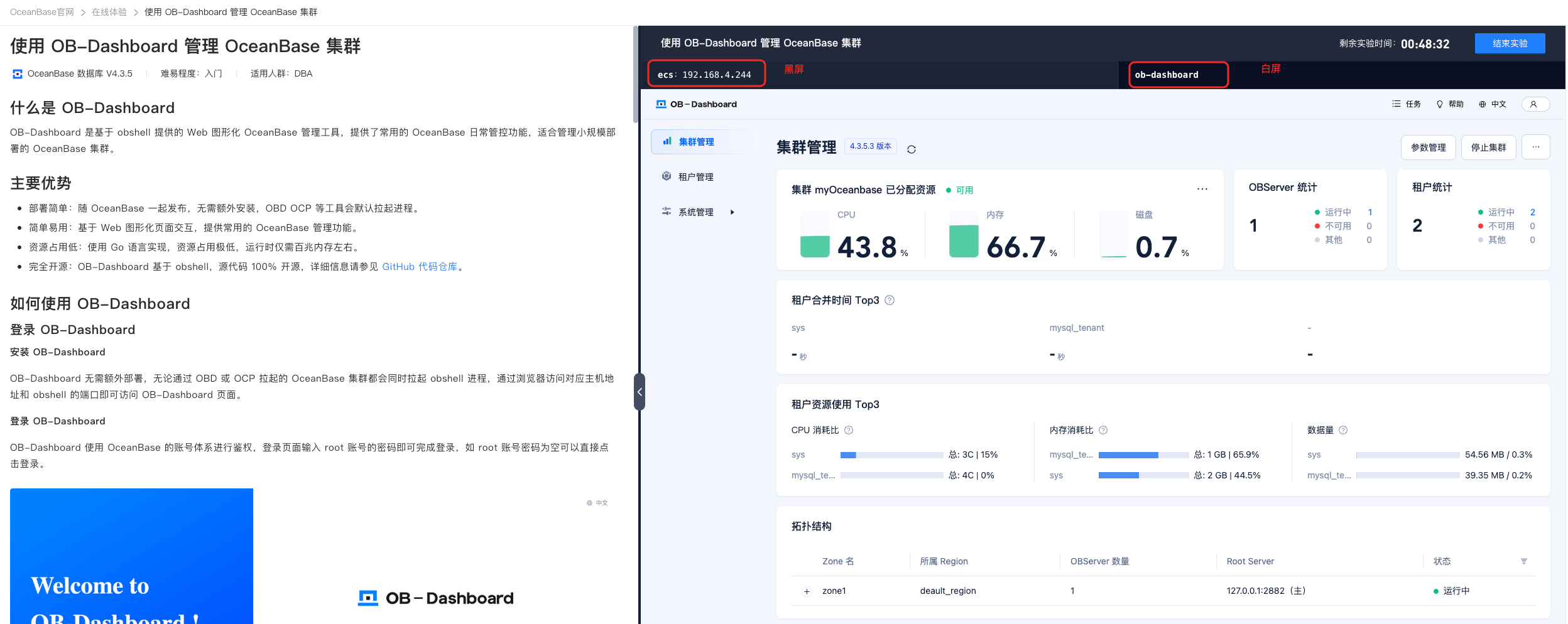Image resolution: width=1568 pixels, height=624 pixels.
Task: Click the CPU usage bar gauge
Action: [x=815, y=234]
